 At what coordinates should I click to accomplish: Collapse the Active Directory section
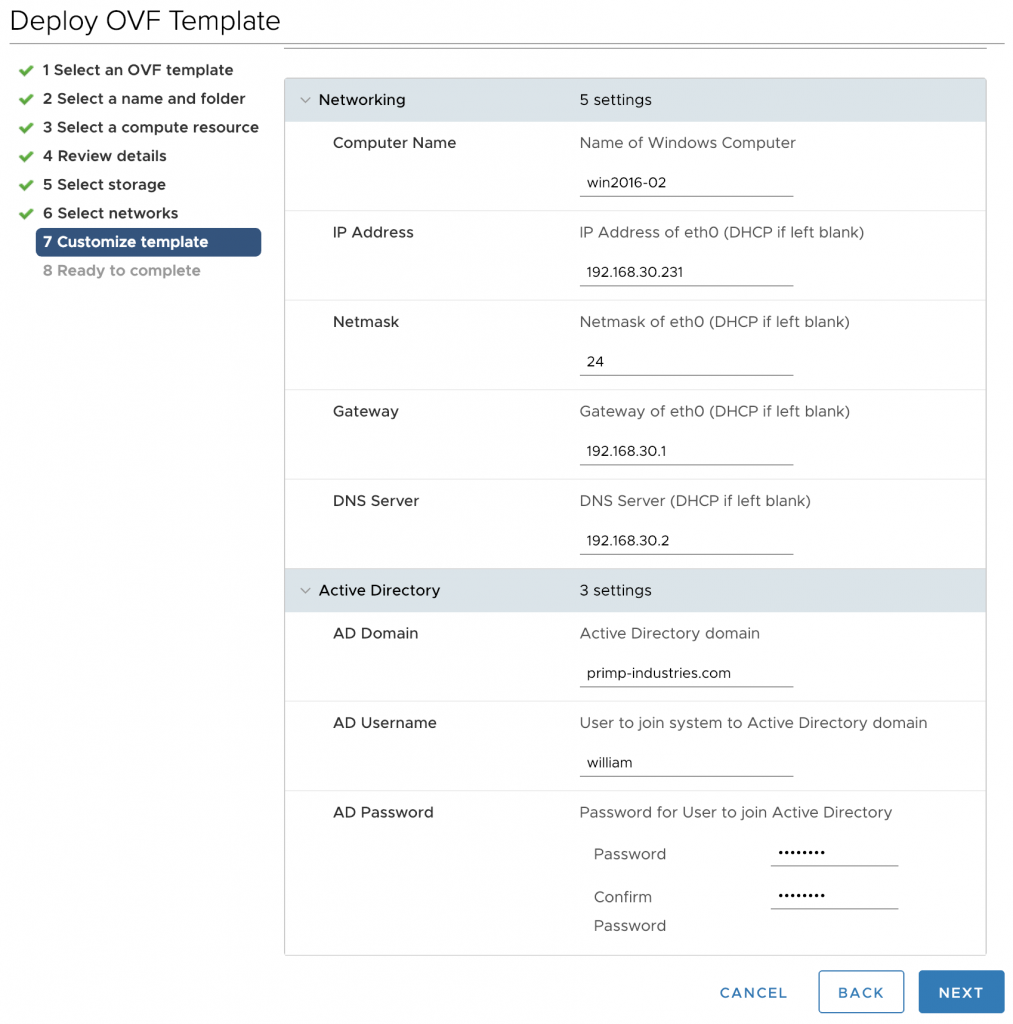pyautogui.click(x=305, y=590)
